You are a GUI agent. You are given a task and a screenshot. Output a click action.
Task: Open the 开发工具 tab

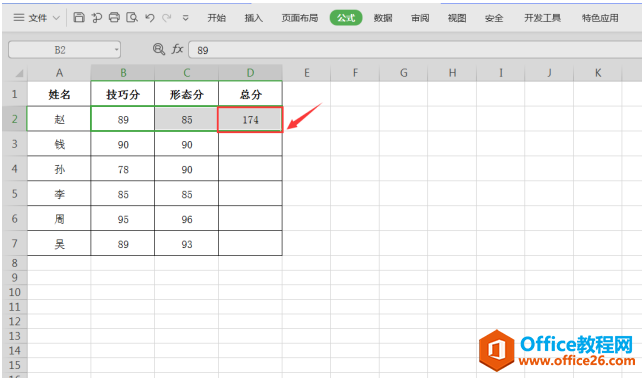tap(543, 18)
